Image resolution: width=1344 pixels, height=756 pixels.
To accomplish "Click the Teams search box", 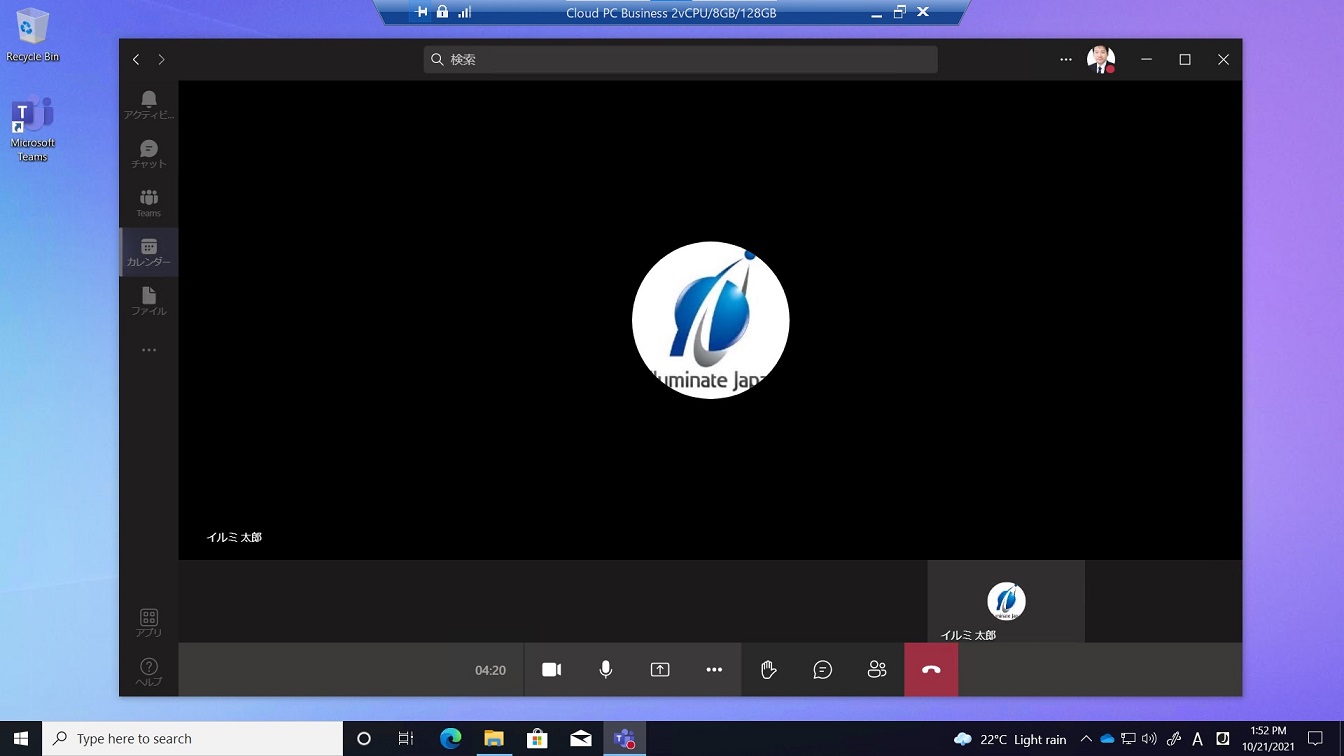I will pyautogui.click(x=680, y=60).
